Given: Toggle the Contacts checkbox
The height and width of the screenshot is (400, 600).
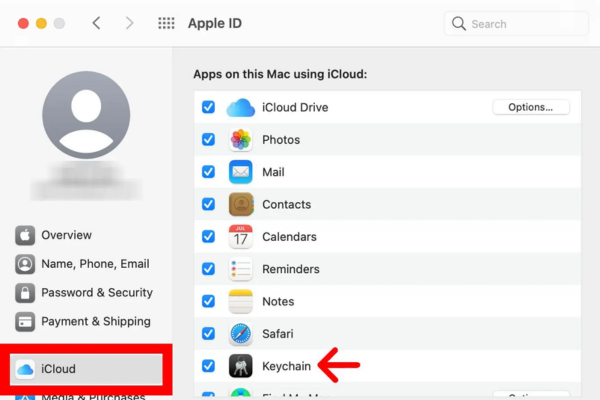Looking at the screenshot, I should 208,204.
